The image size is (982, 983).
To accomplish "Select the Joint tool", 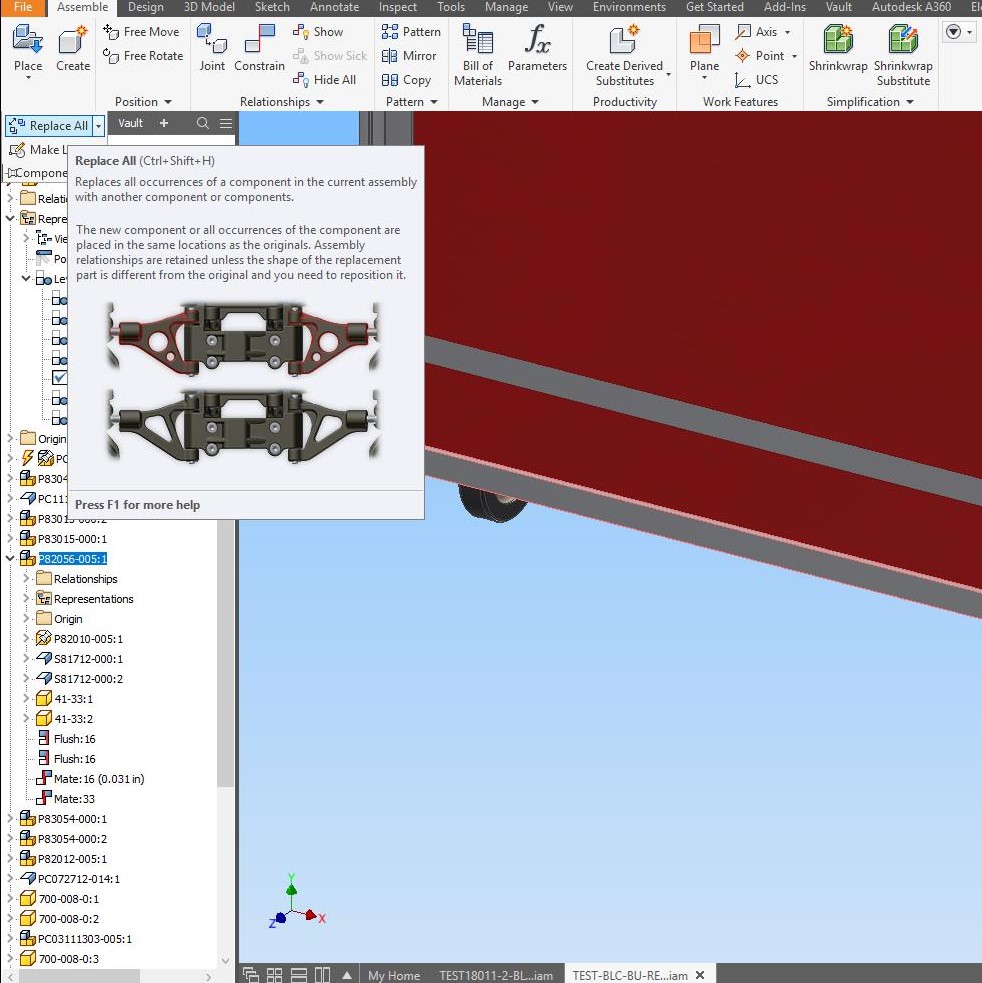I will click(x=211, y=45).
